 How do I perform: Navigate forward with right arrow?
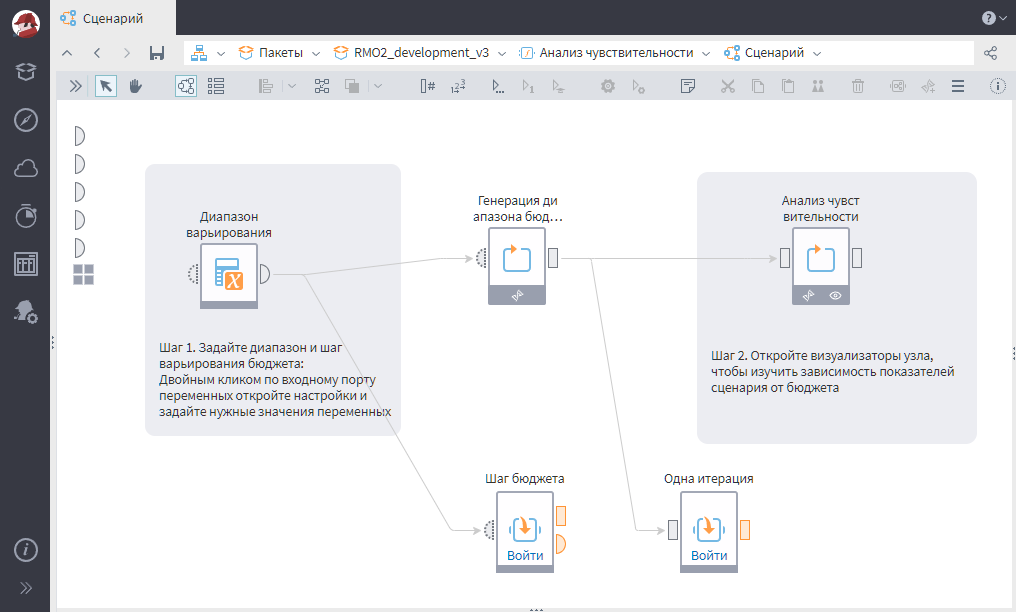tap(127, 53)
